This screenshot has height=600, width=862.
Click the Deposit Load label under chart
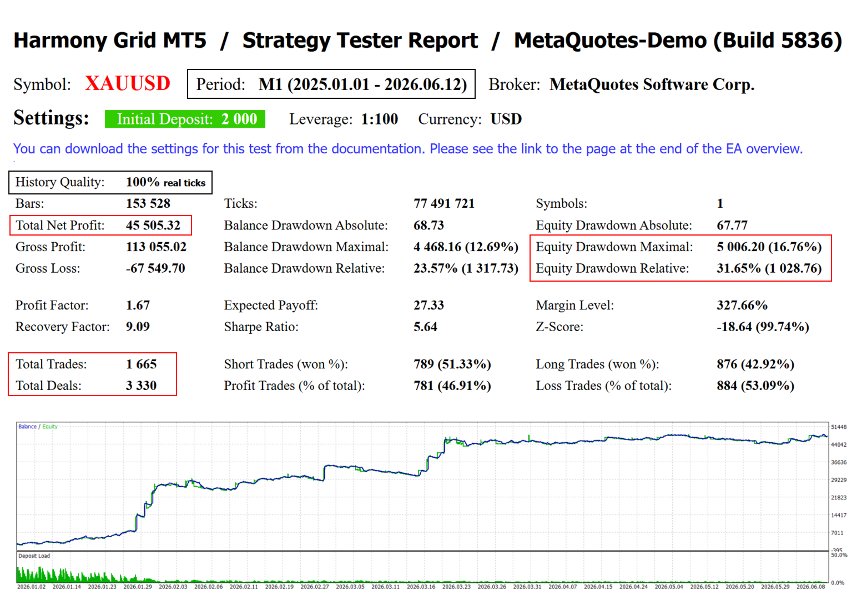coord(34,556)
